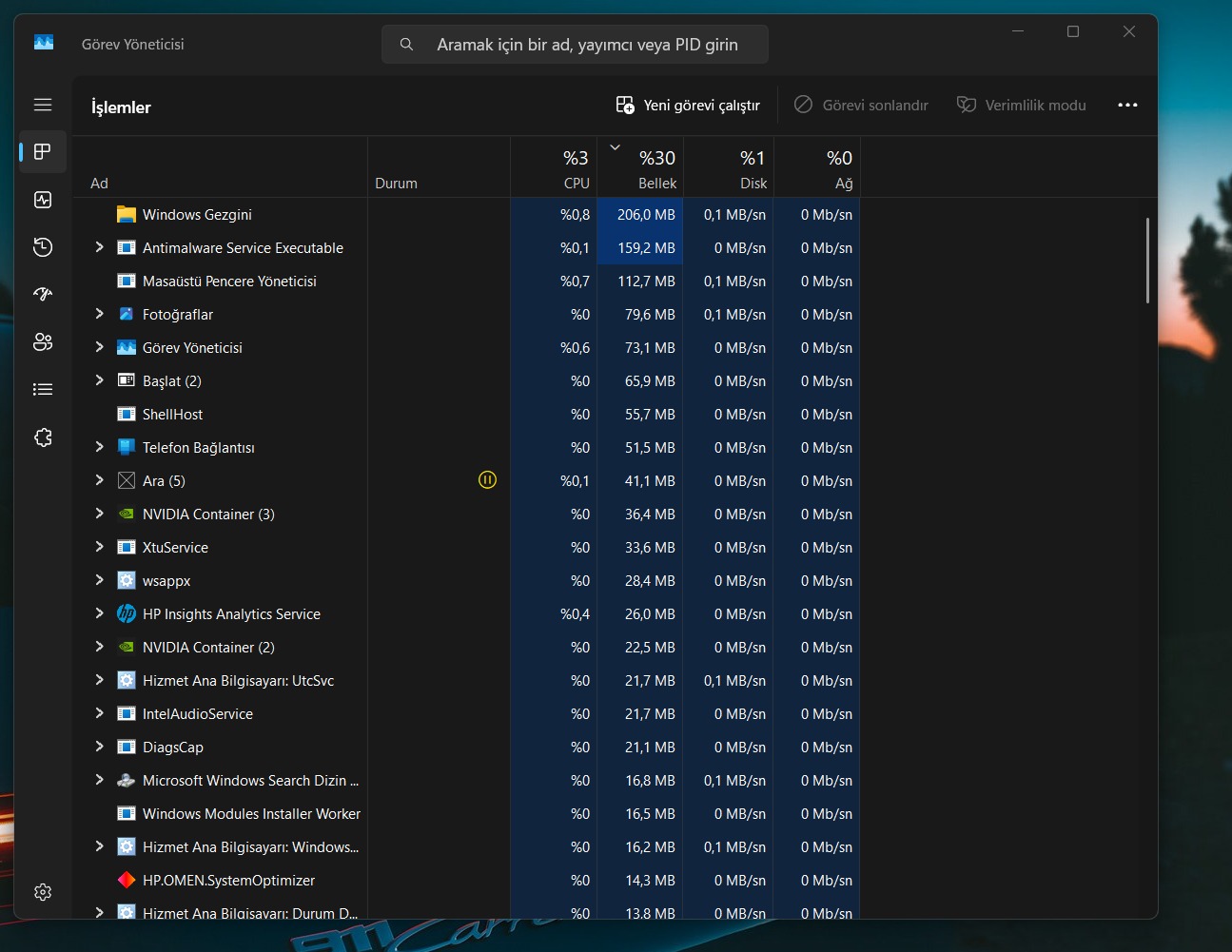Open Startup apps page in sidebar
Screen dimensions: 1232x952
point(43,295)
